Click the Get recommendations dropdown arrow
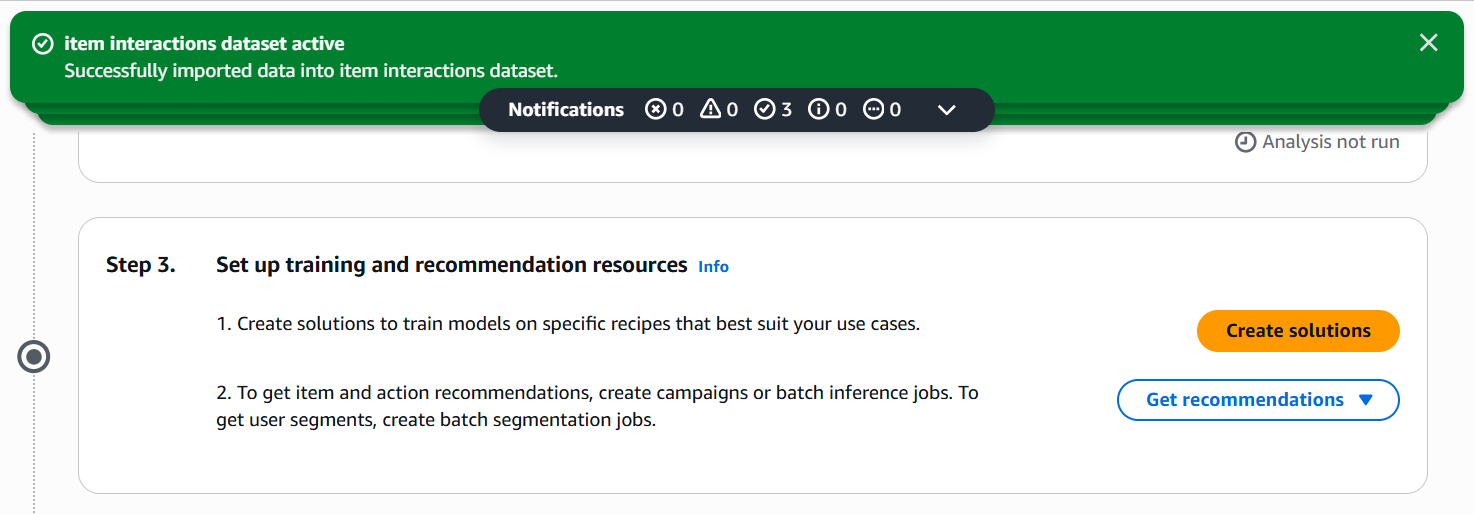The image size is (1474, 514). tap(1366, 400)
